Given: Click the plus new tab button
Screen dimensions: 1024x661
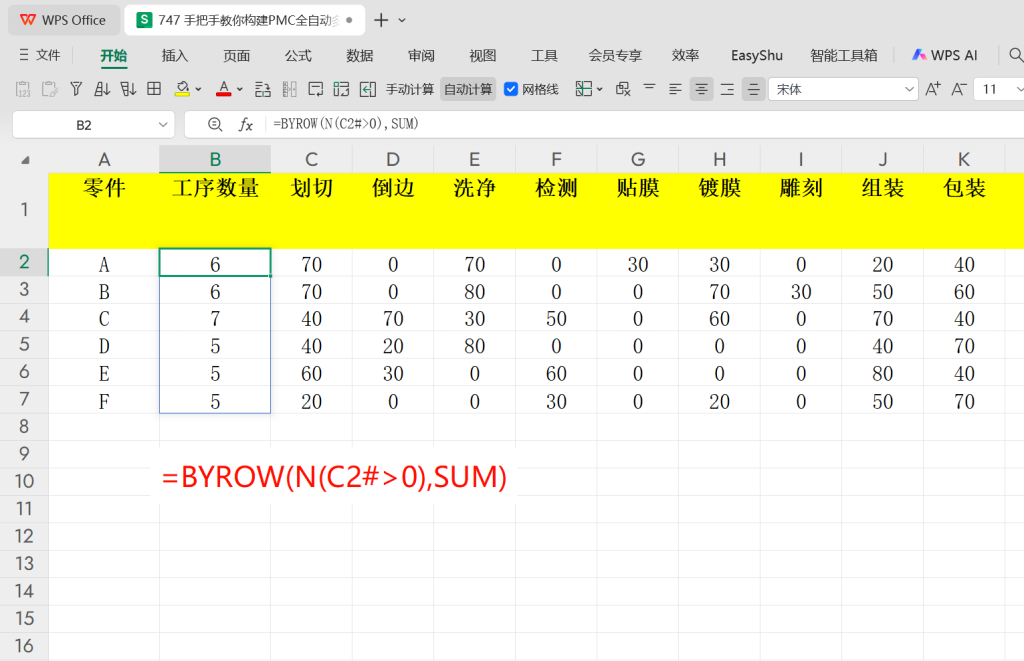Looking at the screenshot, I should point(381,20).
